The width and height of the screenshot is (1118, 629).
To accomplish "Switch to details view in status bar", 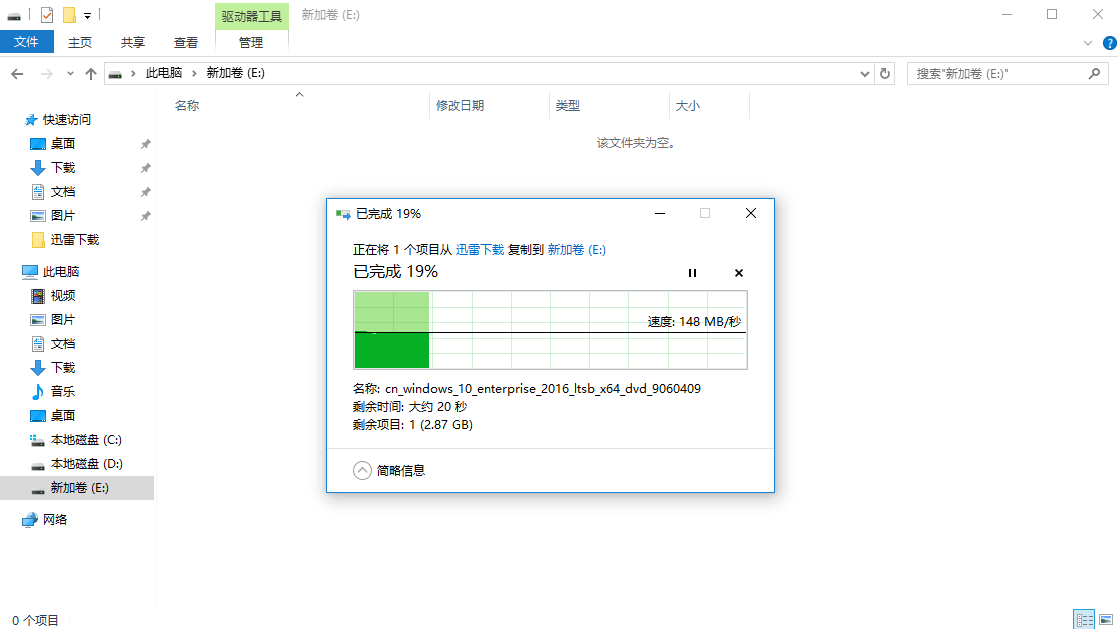I will tap(1083, 619).
